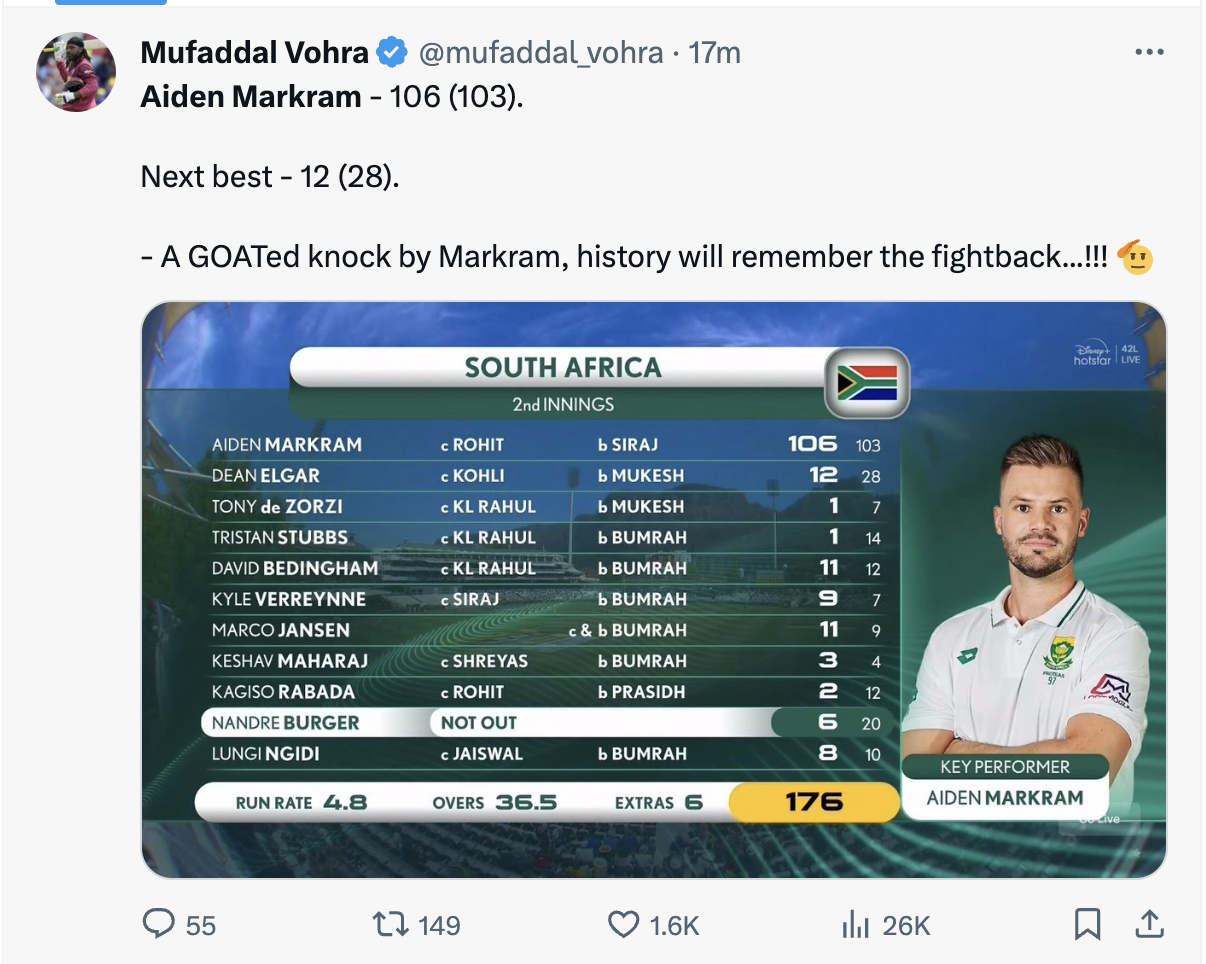Click the South Africa flag in the scorecard

866,382
